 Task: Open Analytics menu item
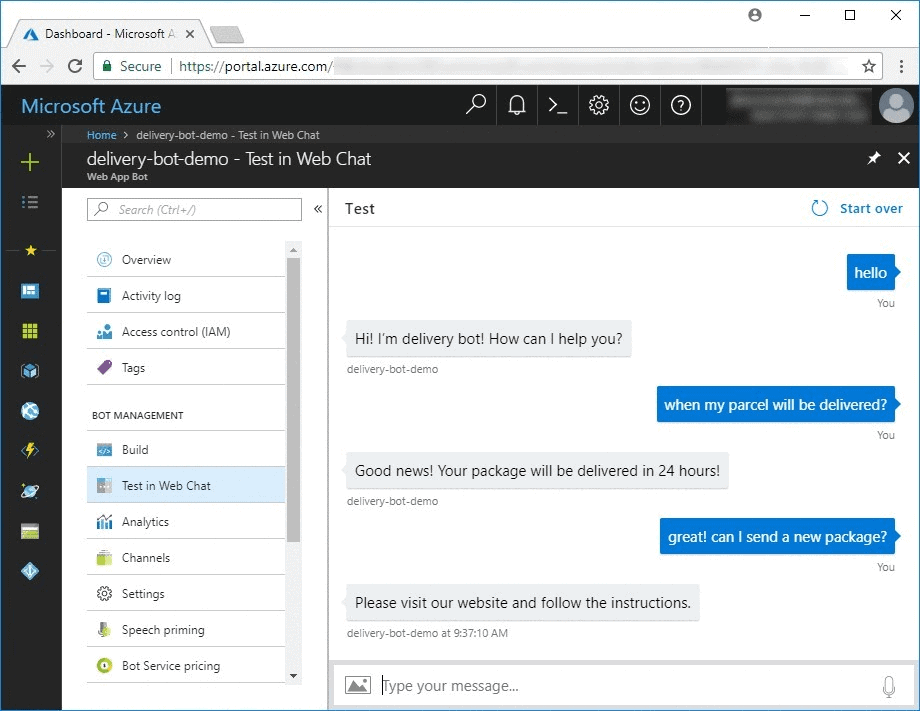pyautogui.click(x=186, y=522)
